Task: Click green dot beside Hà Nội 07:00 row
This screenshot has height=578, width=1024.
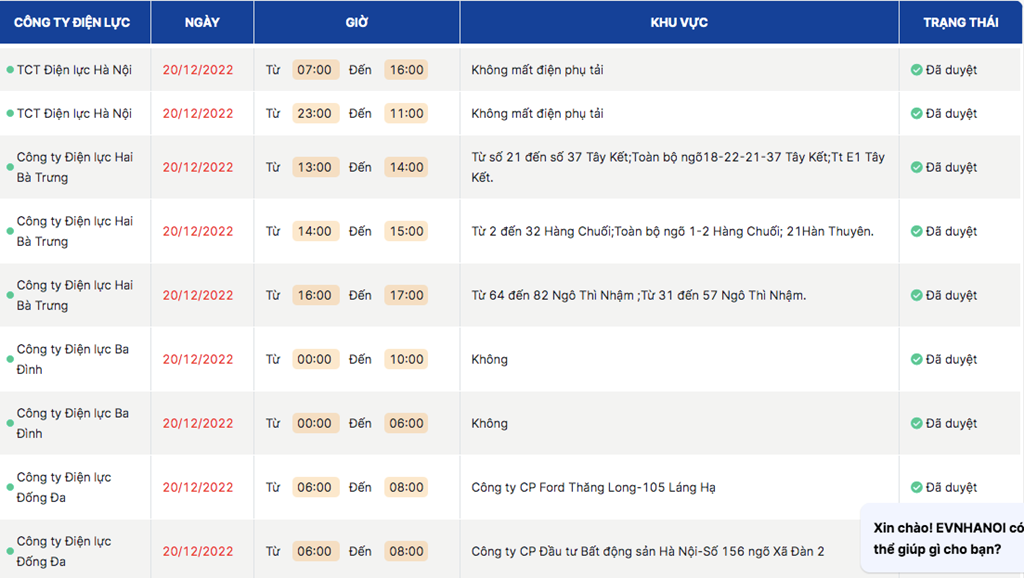Action: pos(10,70)
